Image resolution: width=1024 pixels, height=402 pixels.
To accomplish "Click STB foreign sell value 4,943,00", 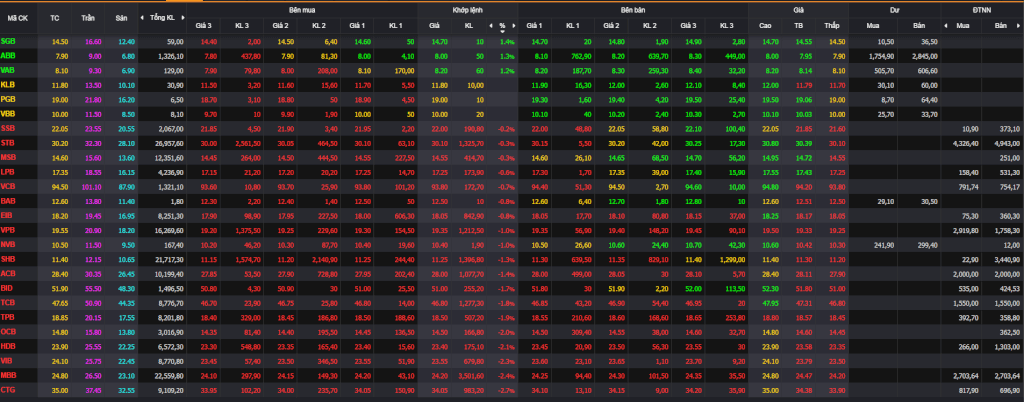I will pos(1006,144).
